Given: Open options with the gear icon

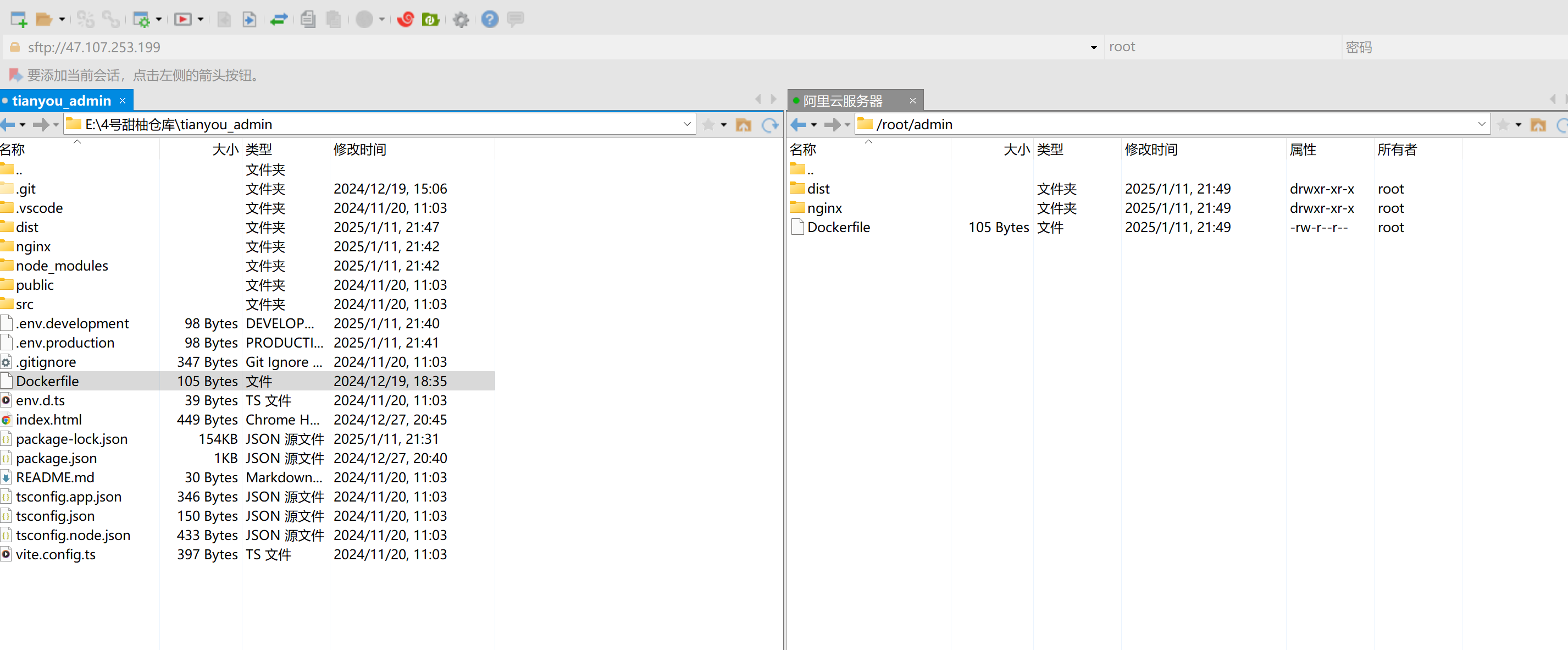Looking at the screenshot, I should [x=461, y=19].
